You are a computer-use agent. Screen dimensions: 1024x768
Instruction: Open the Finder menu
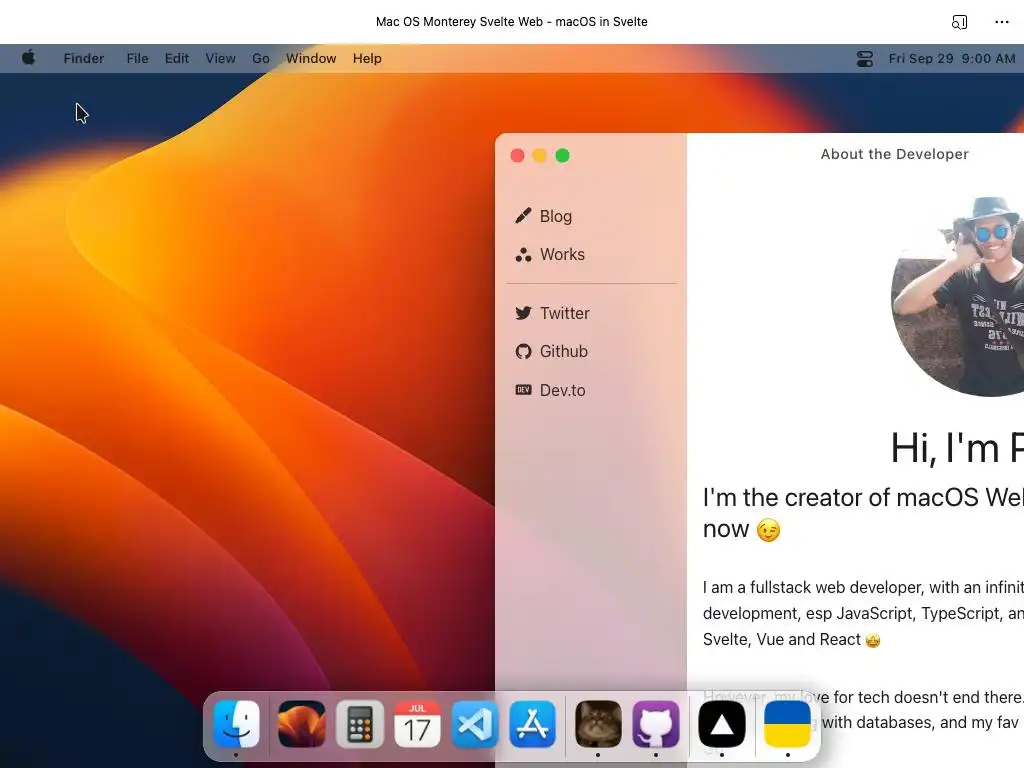pos(84,58)
